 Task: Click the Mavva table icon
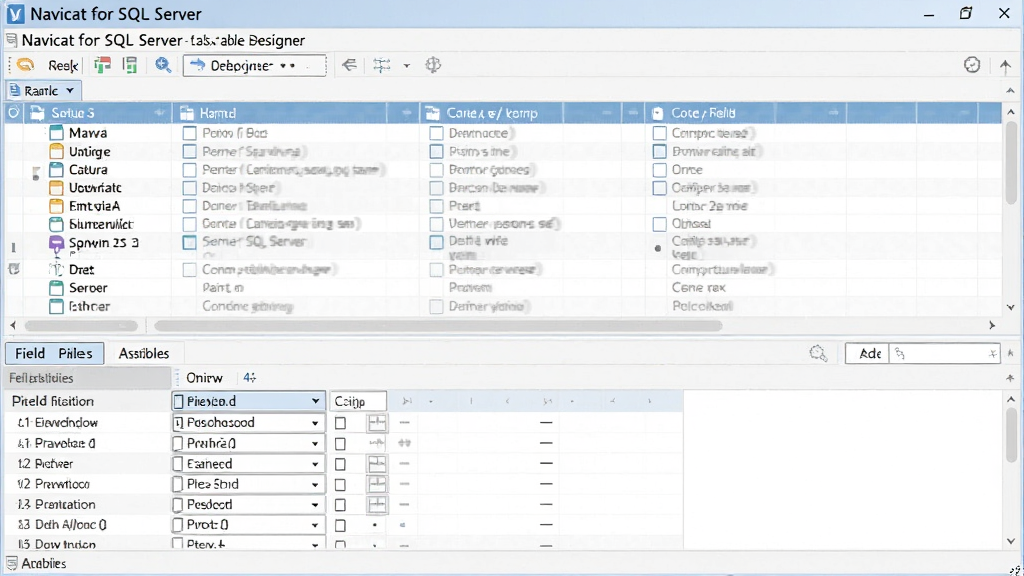(57, 133)
